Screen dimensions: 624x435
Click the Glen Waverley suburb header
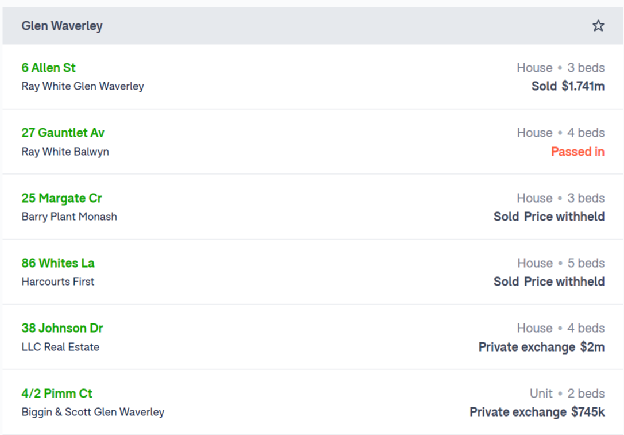pos(62,26)
